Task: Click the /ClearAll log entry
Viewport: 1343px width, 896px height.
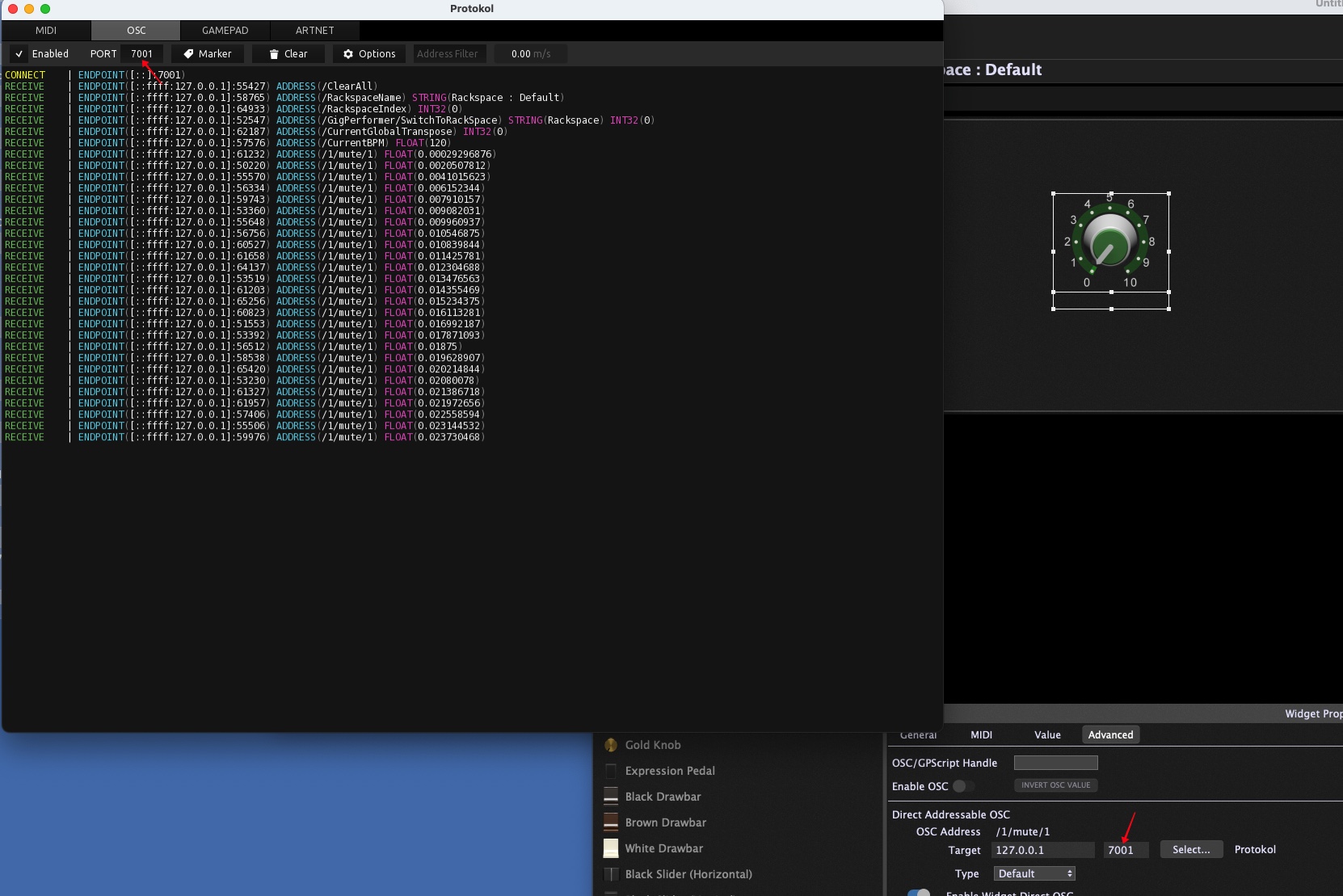Action: coord(191,86)
